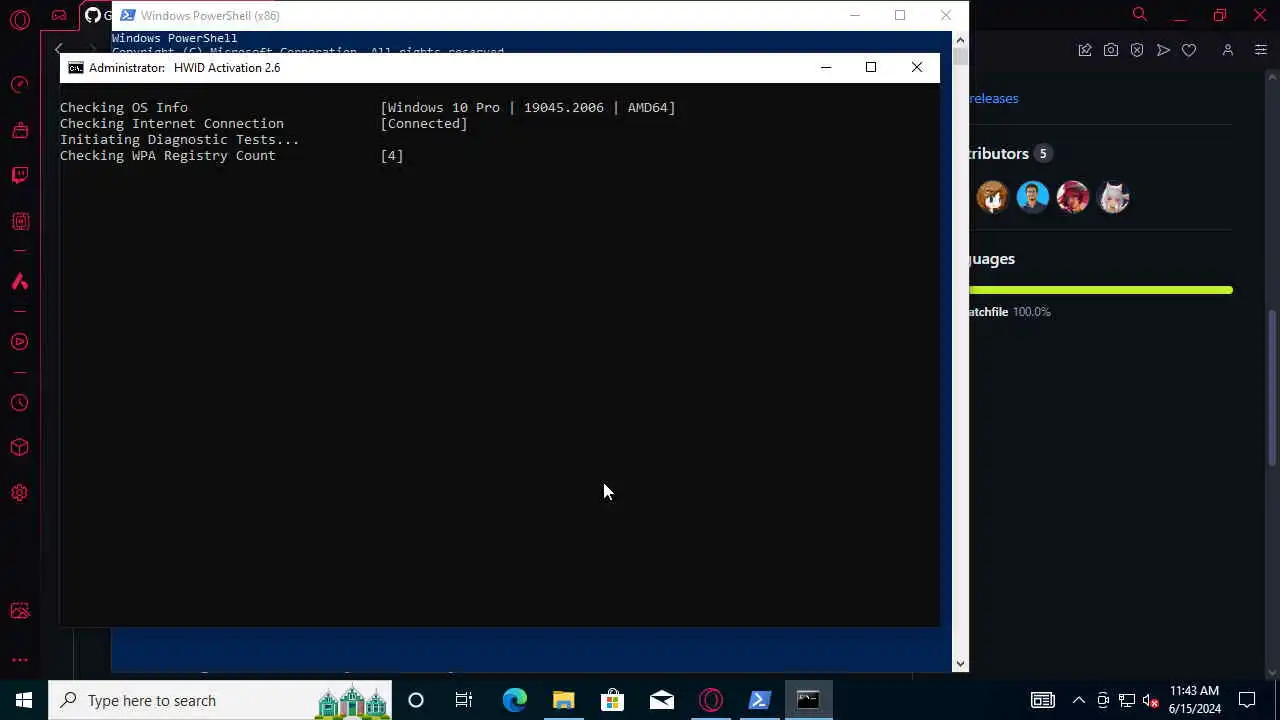Click the green languages progress bar
Image resolution: width=1280 pixels, height=720 pixels.
1101,290
